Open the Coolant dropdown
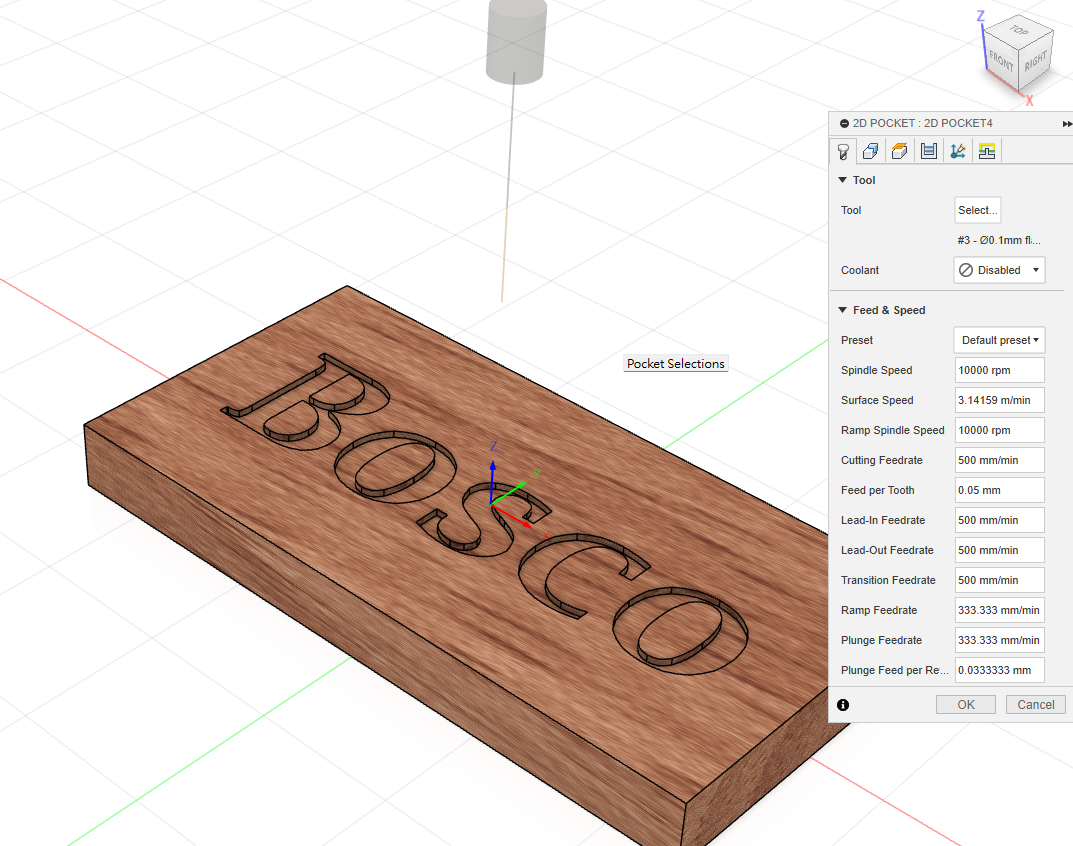This screenshot has height=846, width=1073. pyautogui.click(x=998, y=270)
